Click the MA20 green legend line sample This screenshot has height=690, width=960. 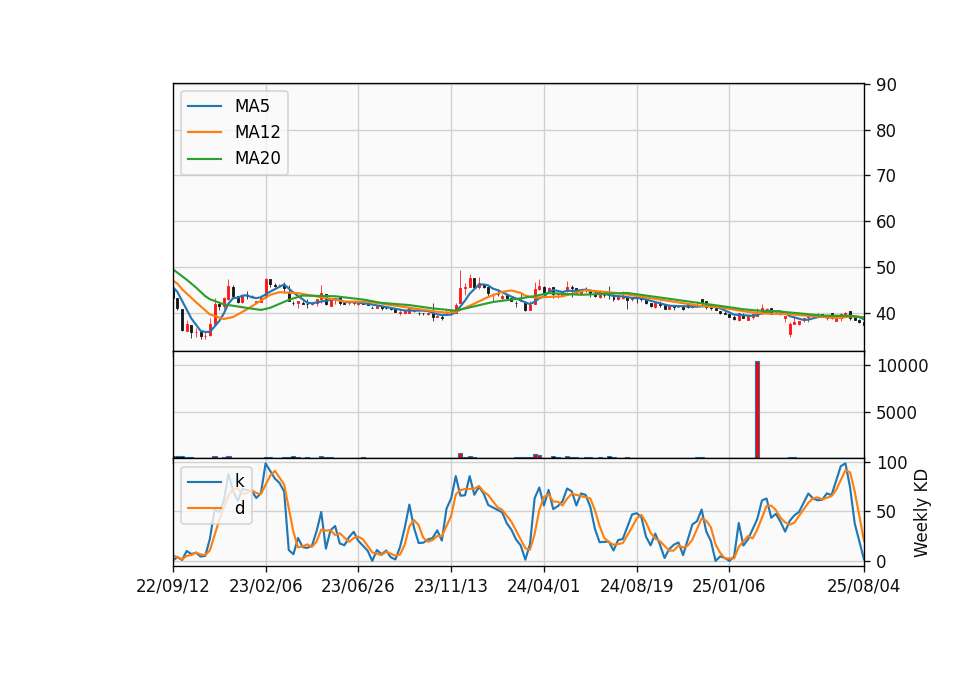[204, 158]
